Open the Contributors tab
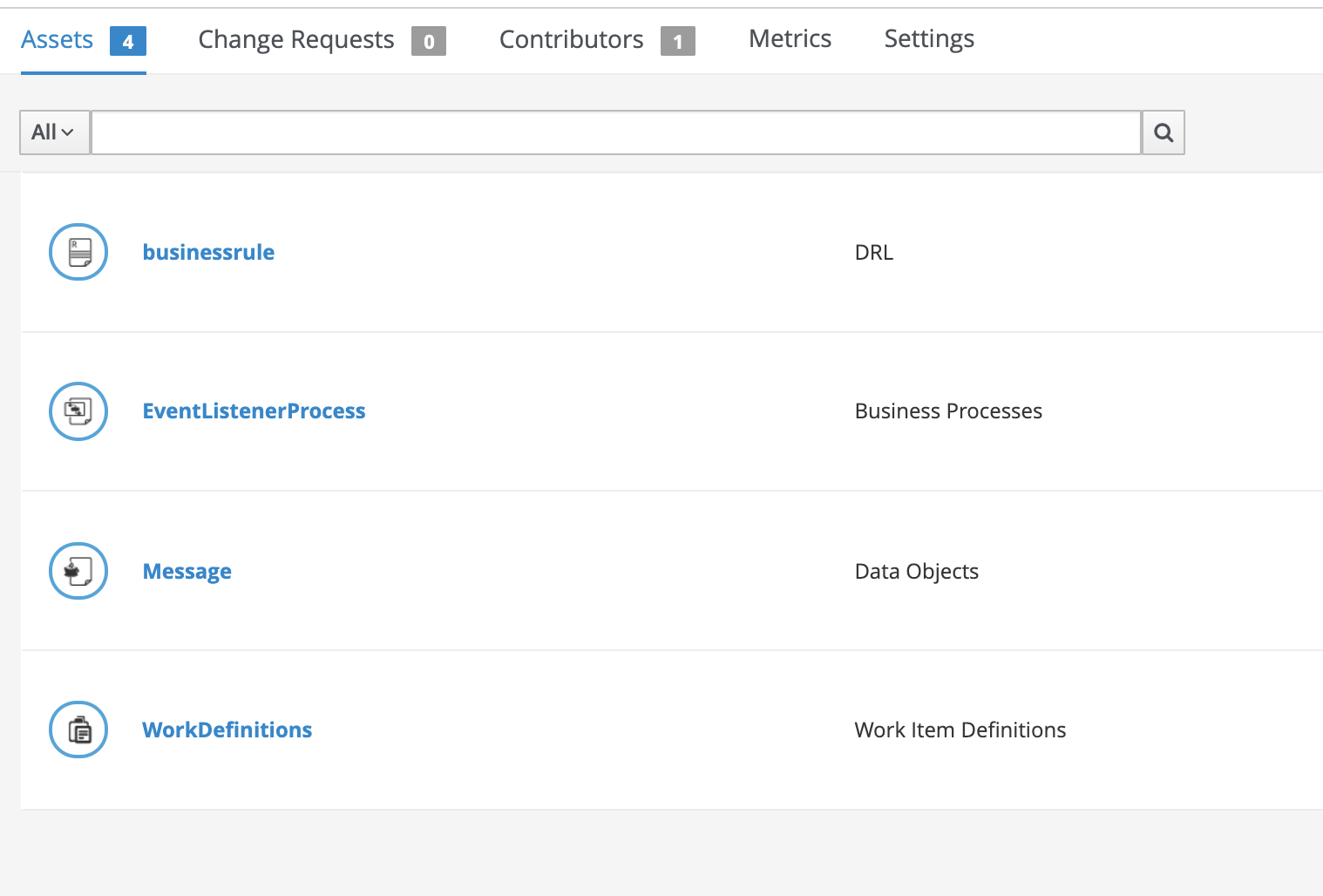This screenshot has width=1323, height=896. (597, 40)
